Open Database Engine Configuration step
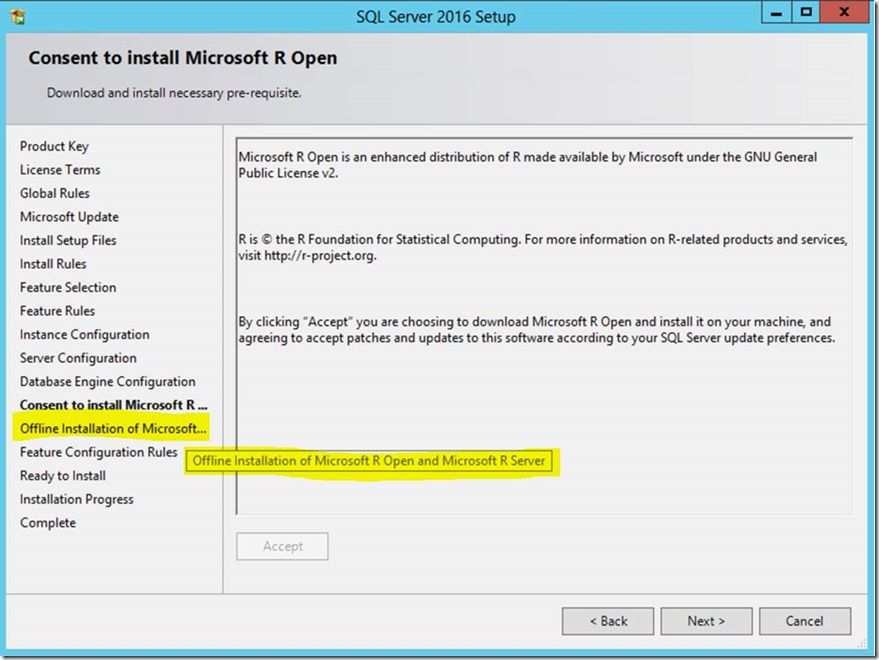Image resolution: width=879 pixels, height=660 pixels. [x=108, y=382]
